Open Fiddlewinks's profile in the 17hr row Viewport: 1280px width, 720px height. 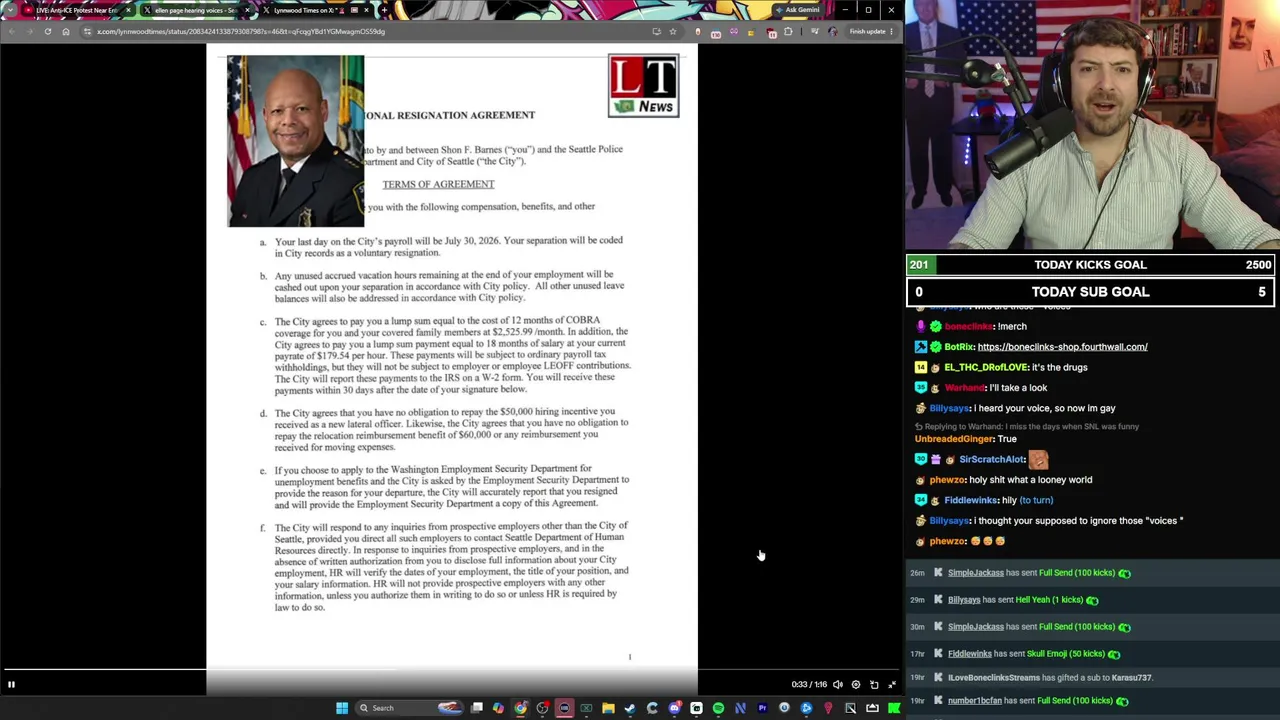[x=969, y=654]
